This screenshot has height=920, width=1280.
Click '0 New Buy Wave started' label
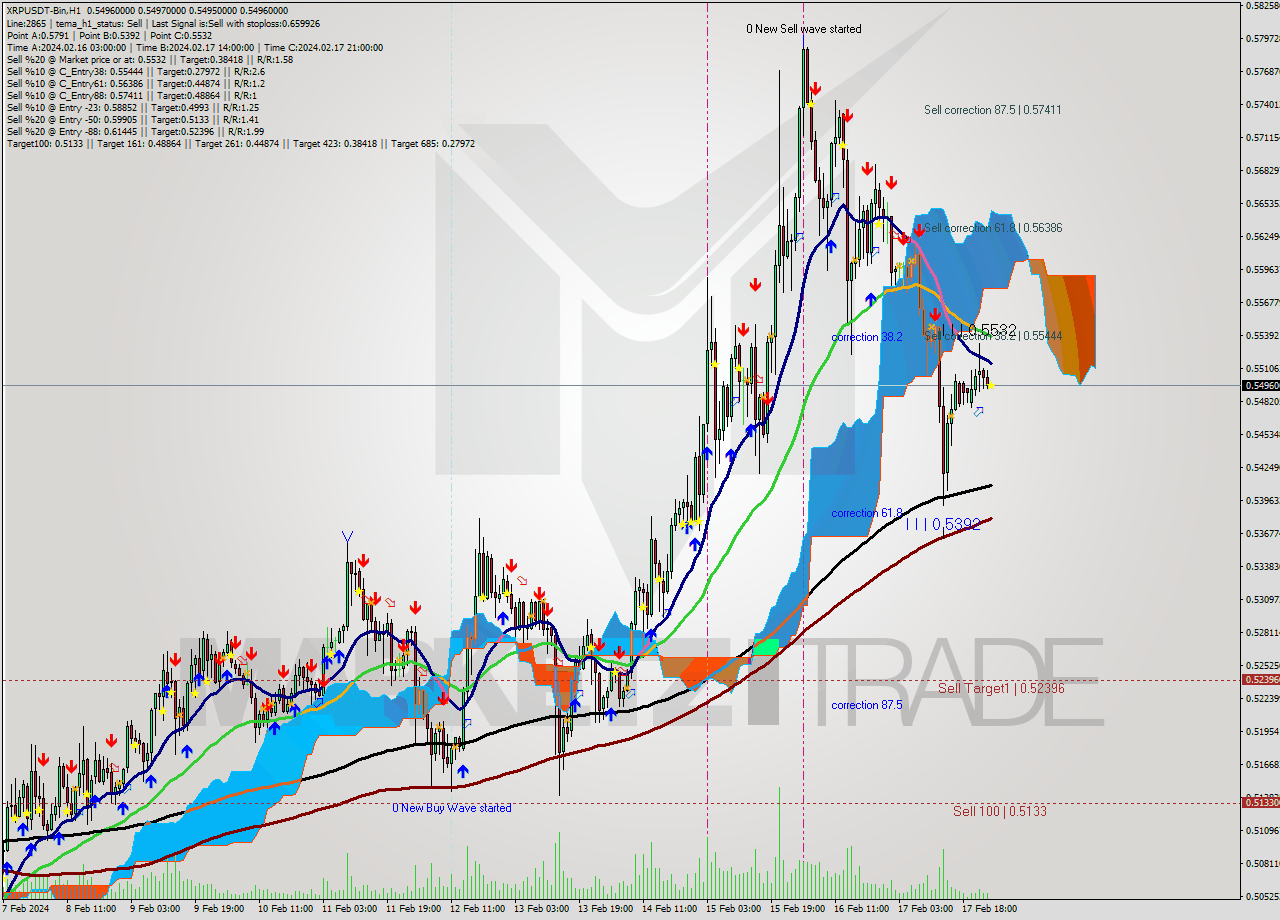point(452,808)
